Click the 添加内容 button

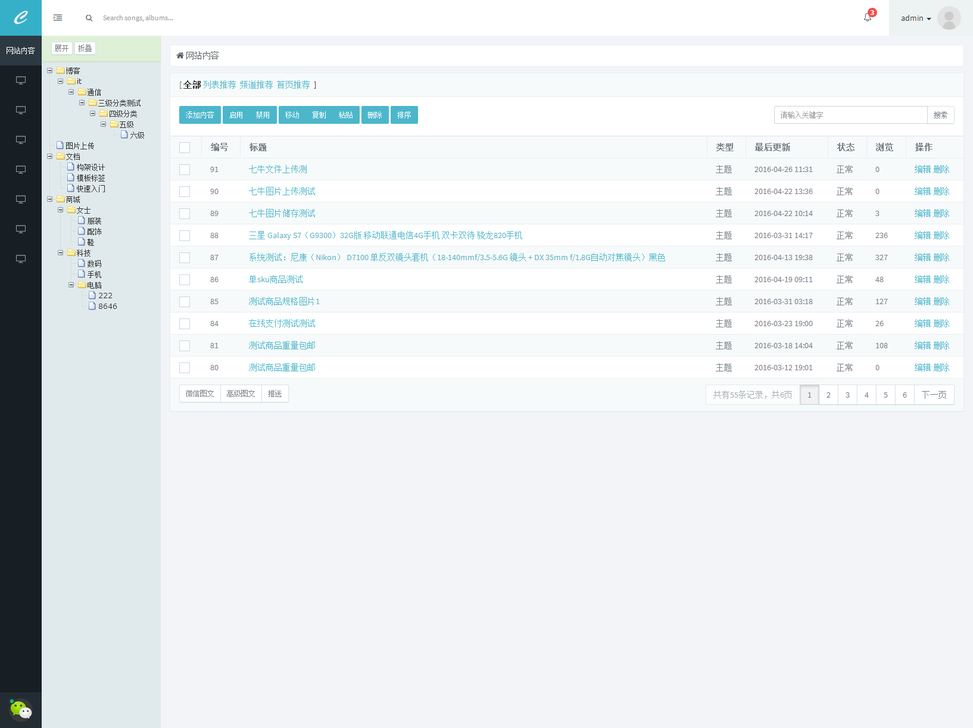pyautogui.click(x=200, y=115)
